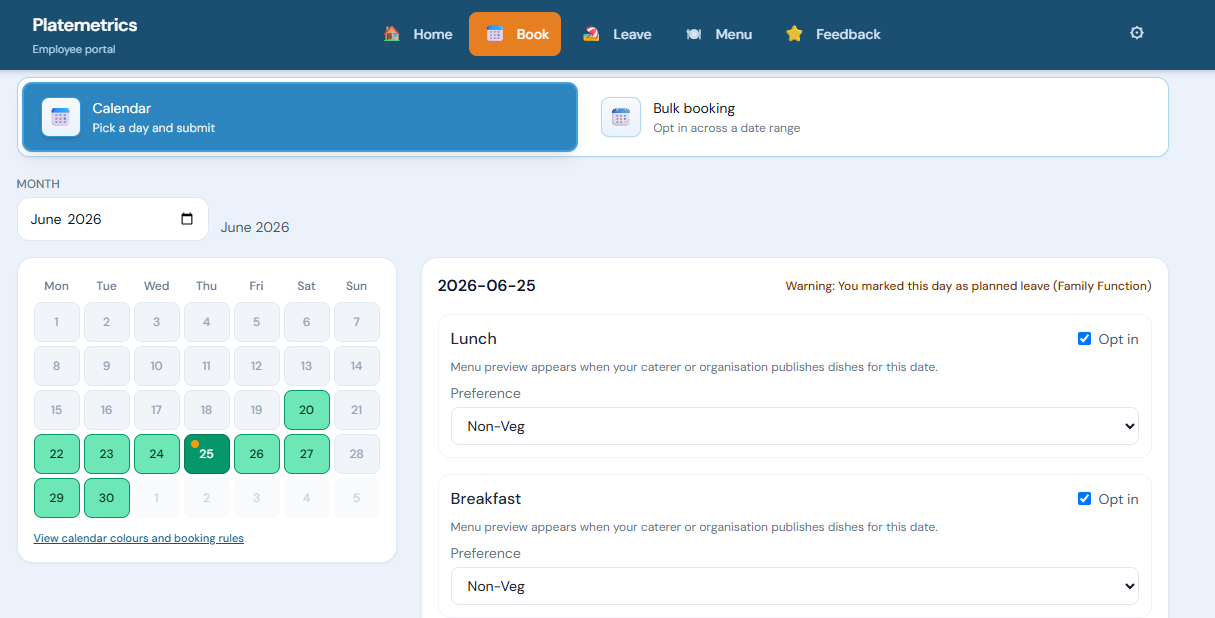Go to Home page
The image size is (1215, 618).
(x=418, y=34)
